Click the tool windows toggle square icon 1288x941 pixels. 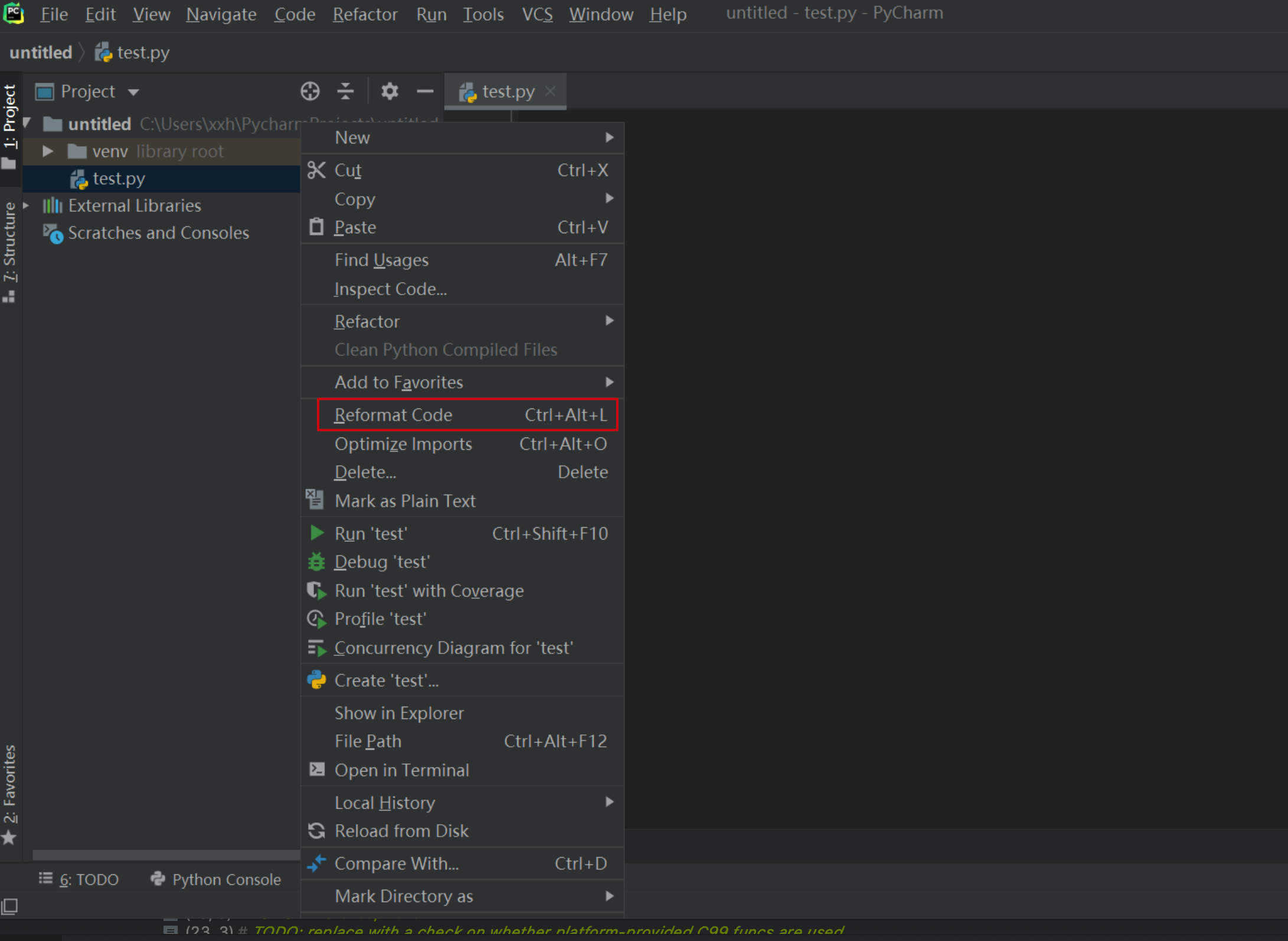tap(9, 906)
